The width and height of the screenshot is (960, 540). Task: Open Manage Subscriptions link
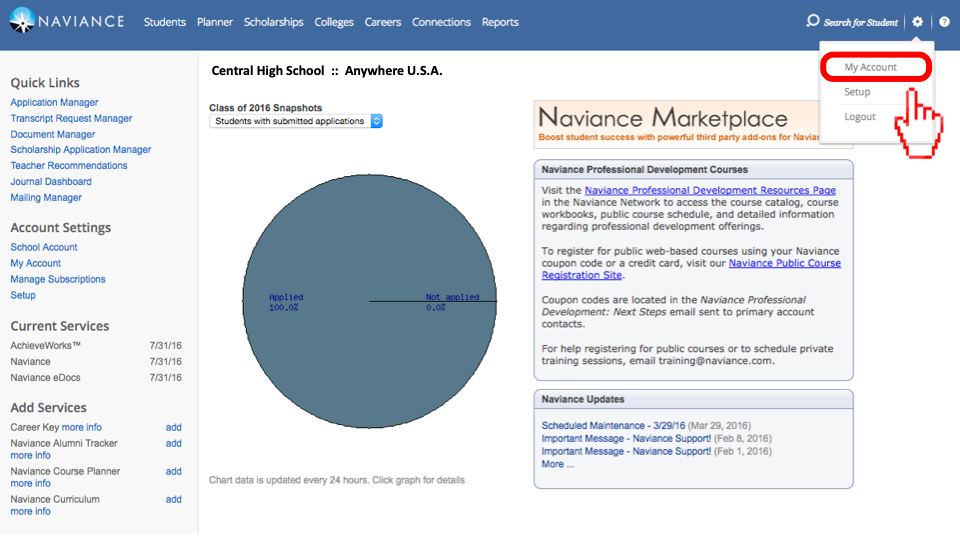point(58,279)
